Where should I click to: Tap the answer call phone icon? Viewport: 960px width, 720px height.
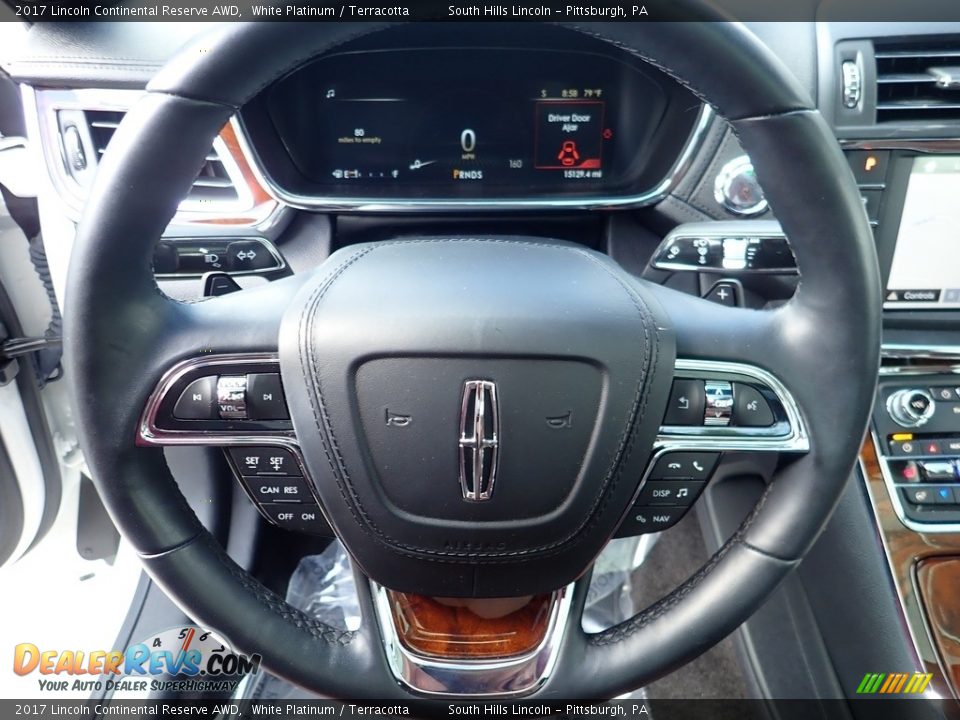point(699,466)
